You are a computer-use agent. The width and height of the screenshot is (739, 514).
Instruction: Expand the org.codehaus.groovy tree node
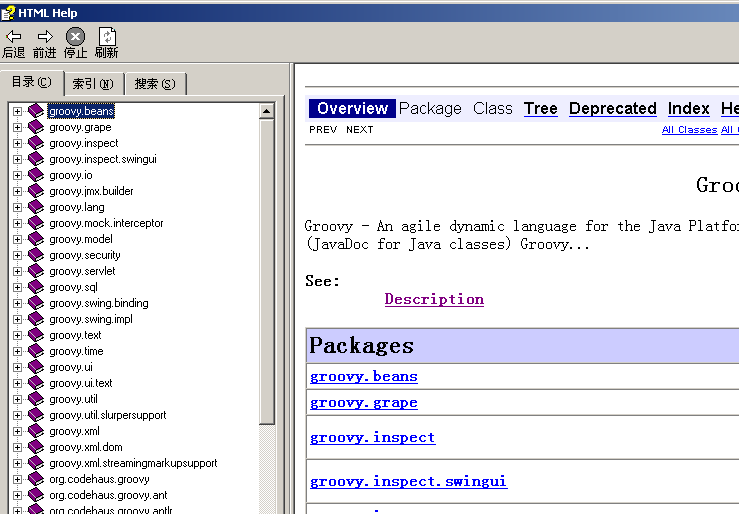tap(17, 480)
